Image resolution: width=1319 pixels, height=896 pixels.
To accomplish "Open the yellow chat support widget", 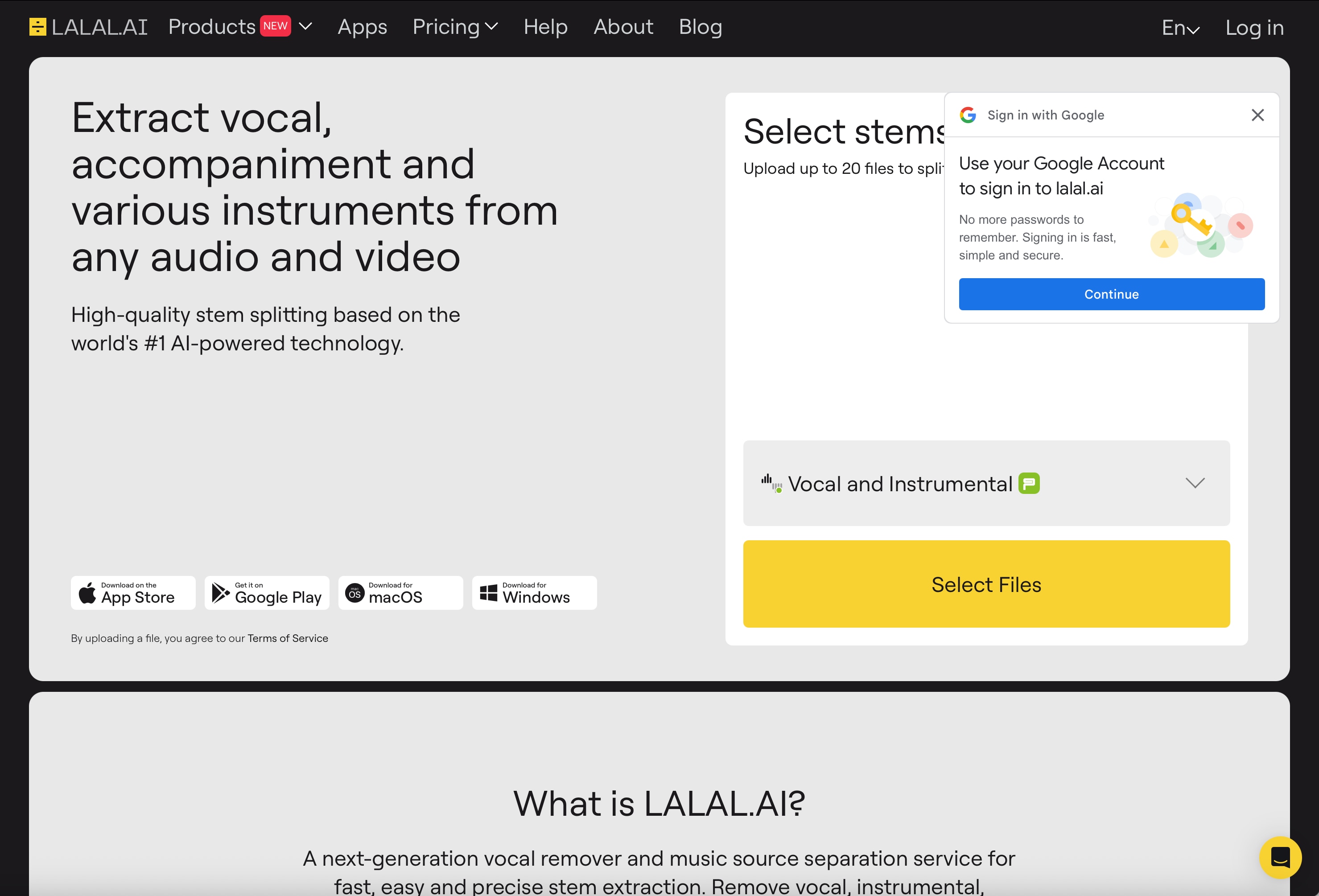I will point(1280,857).
